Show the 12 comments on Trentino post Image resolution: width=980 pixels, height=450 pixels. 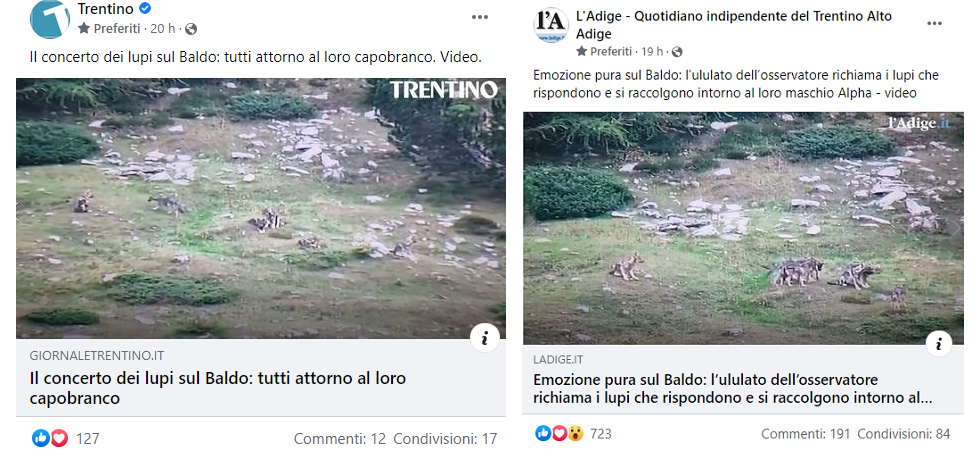tap(340, 438)
